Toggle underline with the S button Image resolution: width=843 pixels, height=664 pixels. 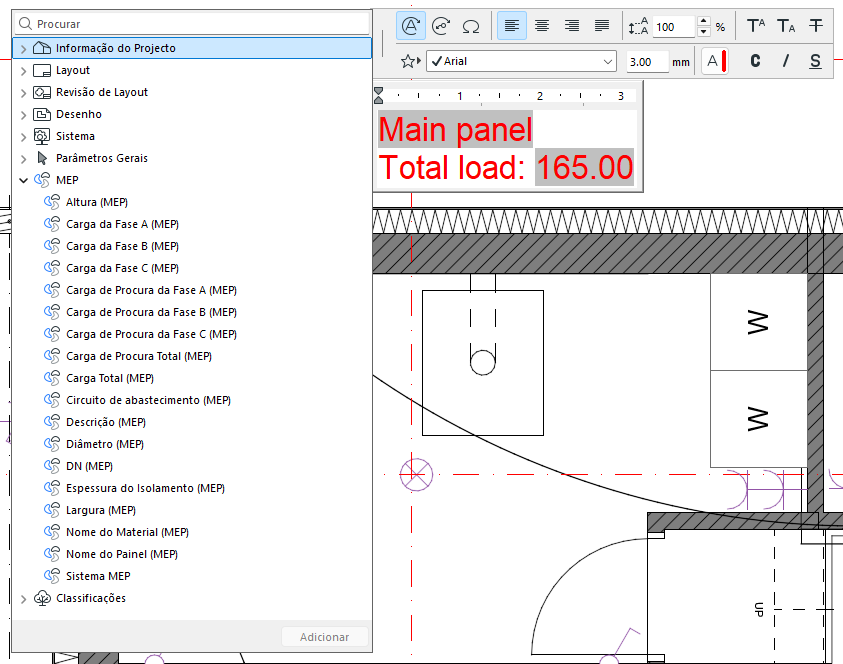pyautogui.click(x=816, y=61)
